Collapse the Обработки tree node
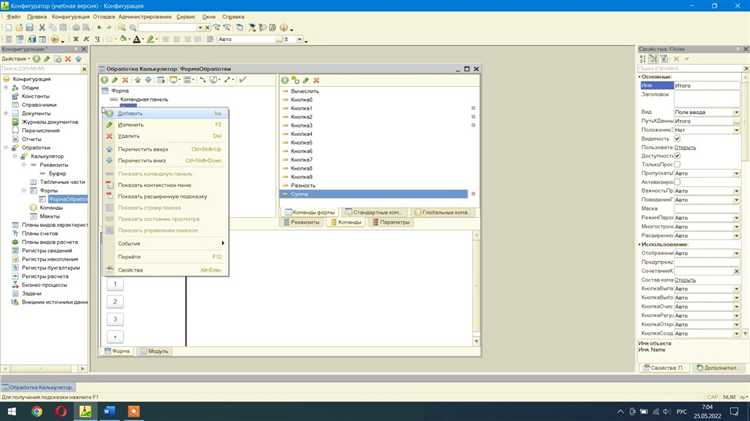 click(x=6, y=147)
